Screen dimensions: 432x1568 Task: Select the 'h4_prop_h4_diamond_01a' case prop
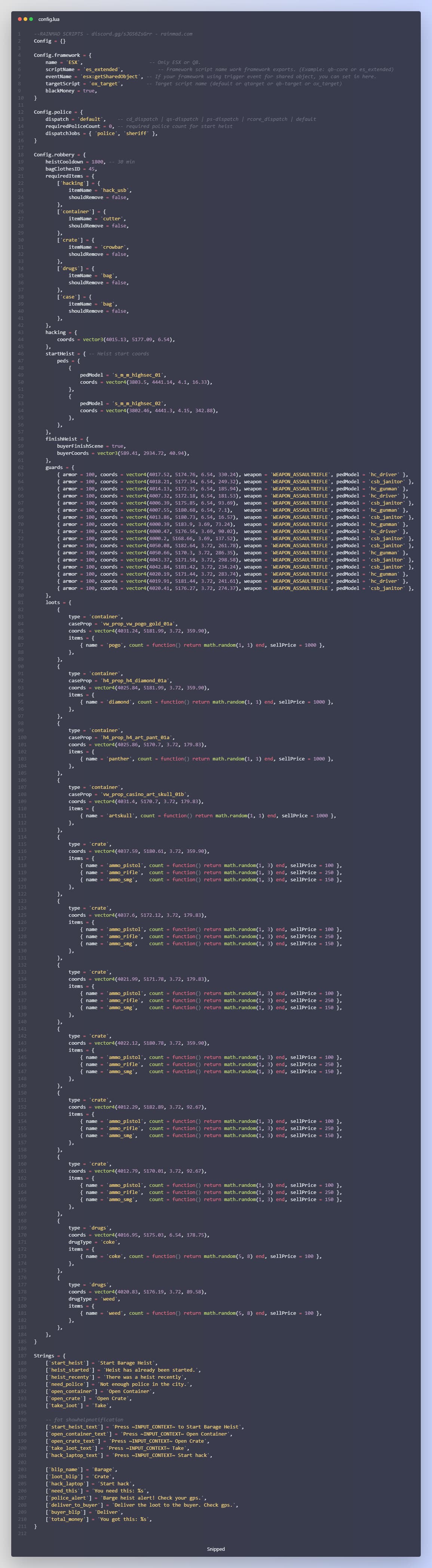pyautogui.click(x=135, y=680)
